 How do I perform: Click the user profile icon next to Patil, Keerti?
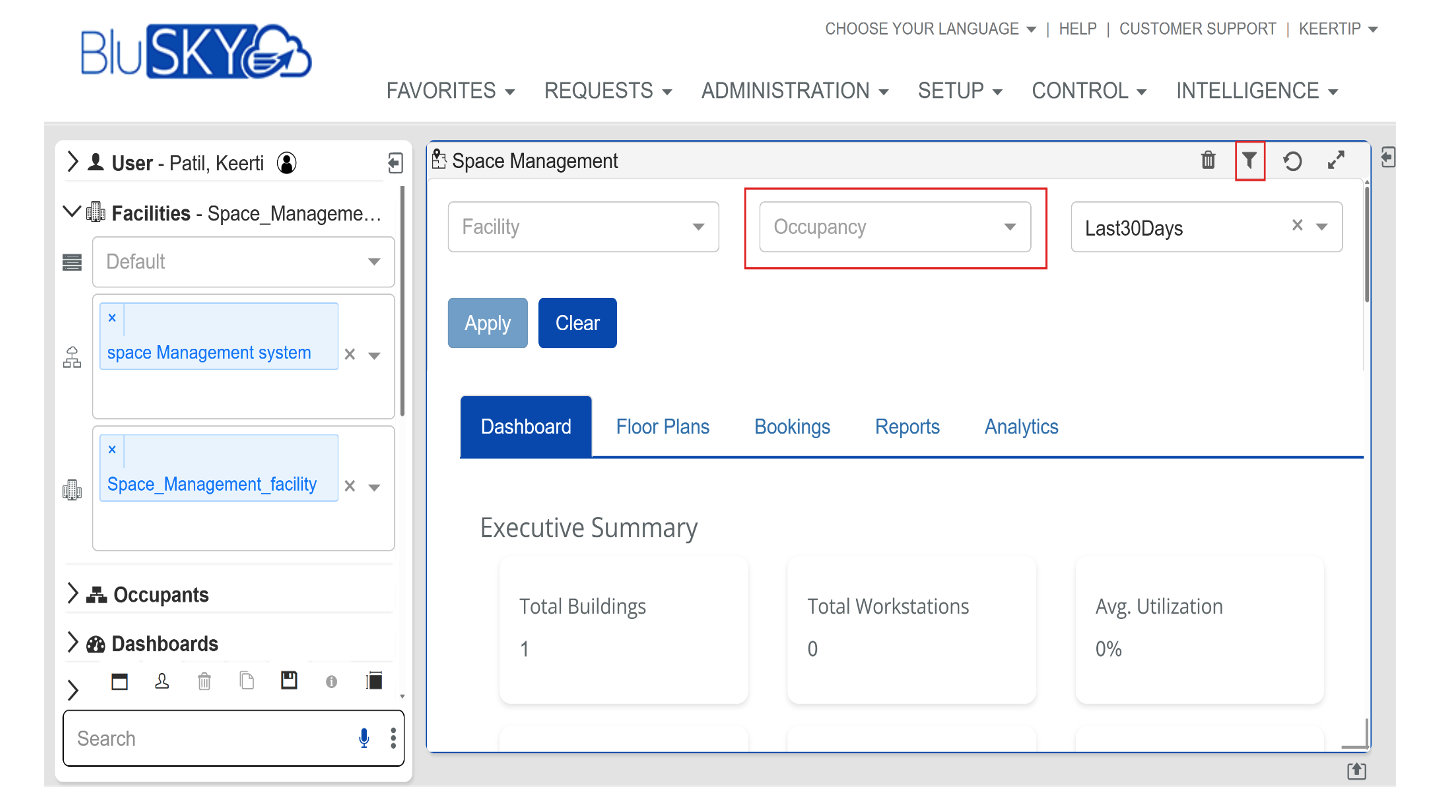(x=287, y=163)
